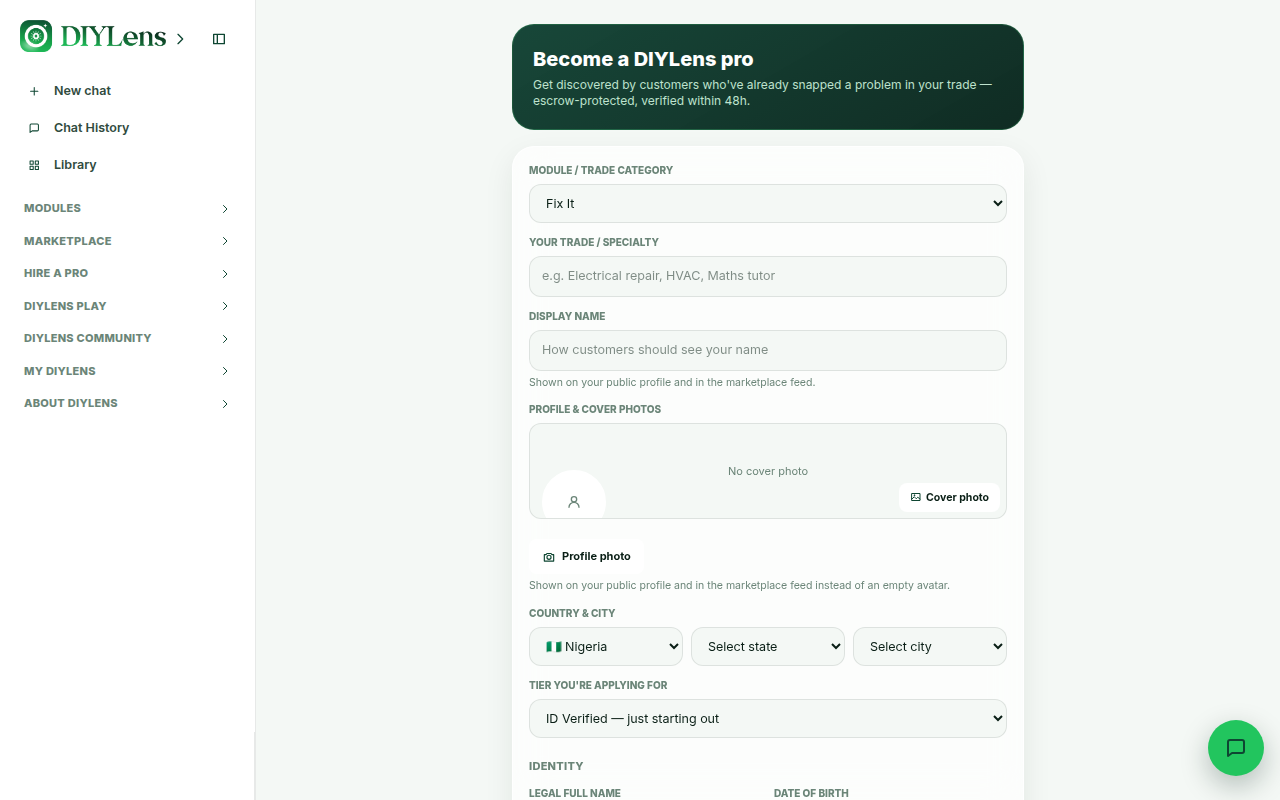
Task: Open the Nigeria country dropdown
Action: tap(606, 646)
